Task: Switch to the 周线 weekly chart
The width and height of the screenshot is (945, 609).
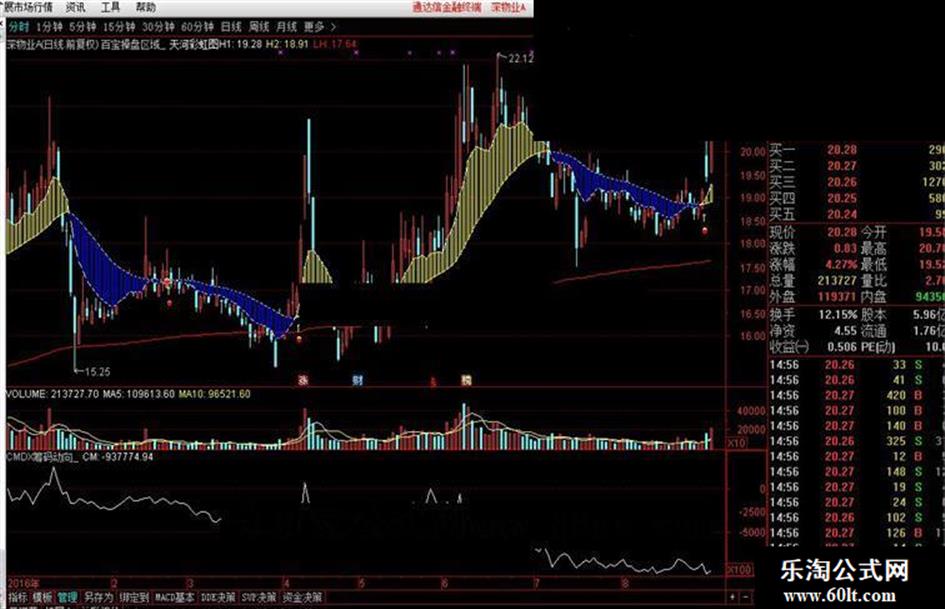Action: 259,27
